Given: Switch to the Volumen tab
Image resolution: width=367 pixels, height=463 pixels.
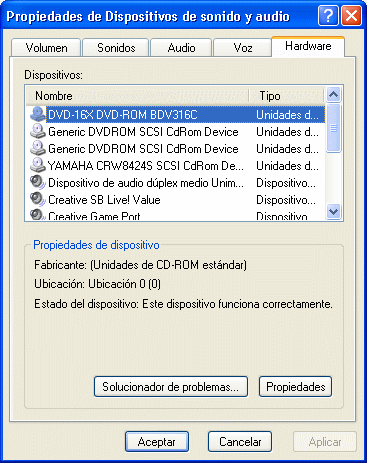Looking at the screenshot, I should pos(46,48).
